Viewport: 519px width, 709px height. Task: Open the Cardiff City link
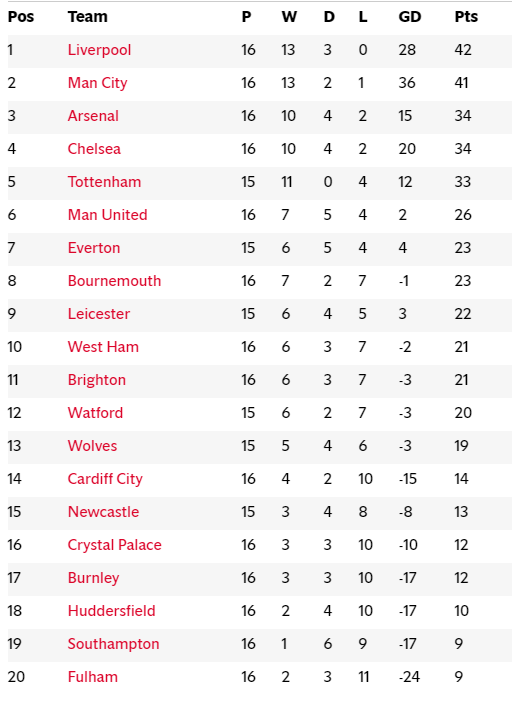105,479
